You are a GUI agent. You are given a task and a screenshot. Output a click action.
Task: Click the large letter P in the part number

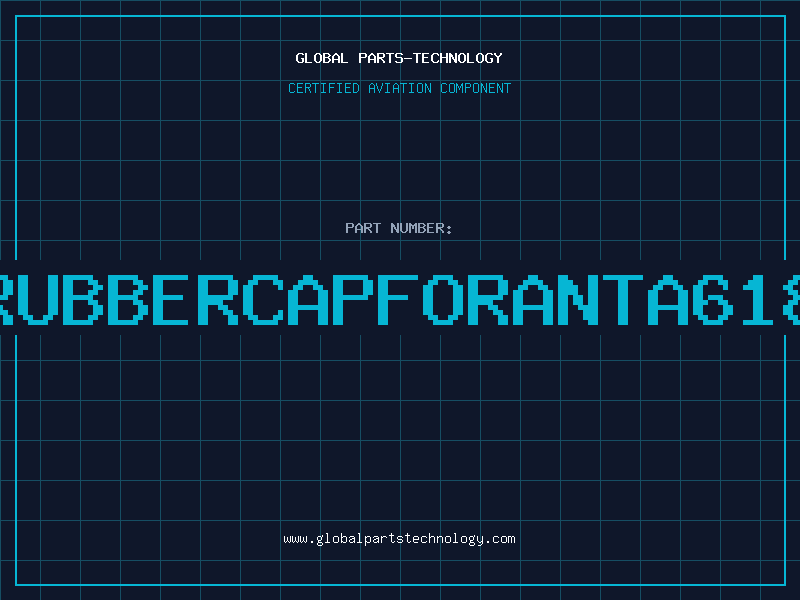(x=353, y=300)
